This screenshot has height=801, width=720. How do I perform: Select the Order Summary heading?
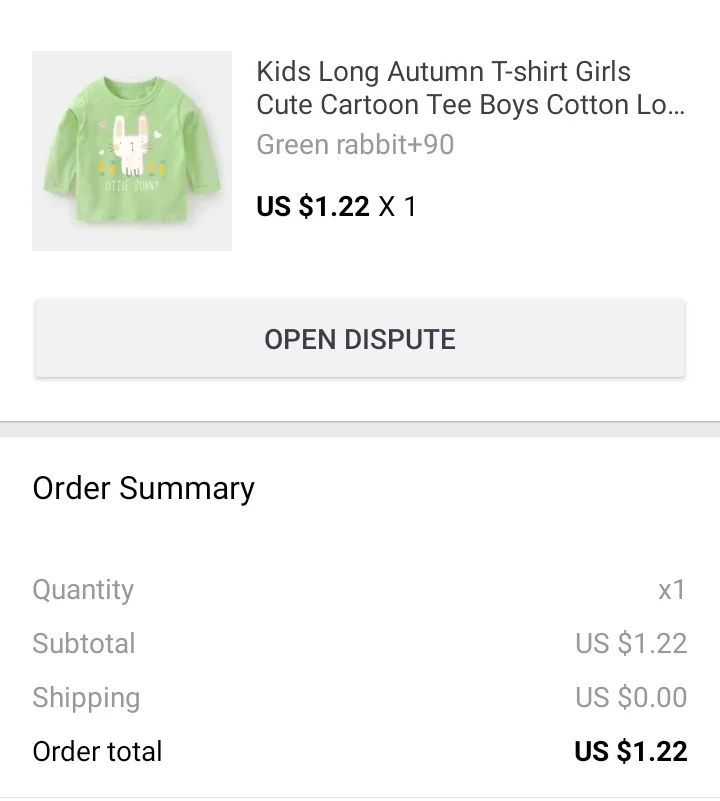[x=143, y=488]
